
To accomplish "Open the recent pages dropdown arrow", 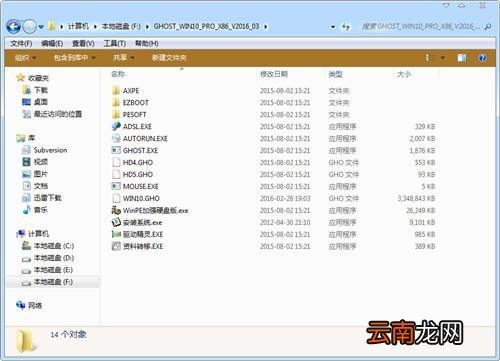I will [41, 27].
